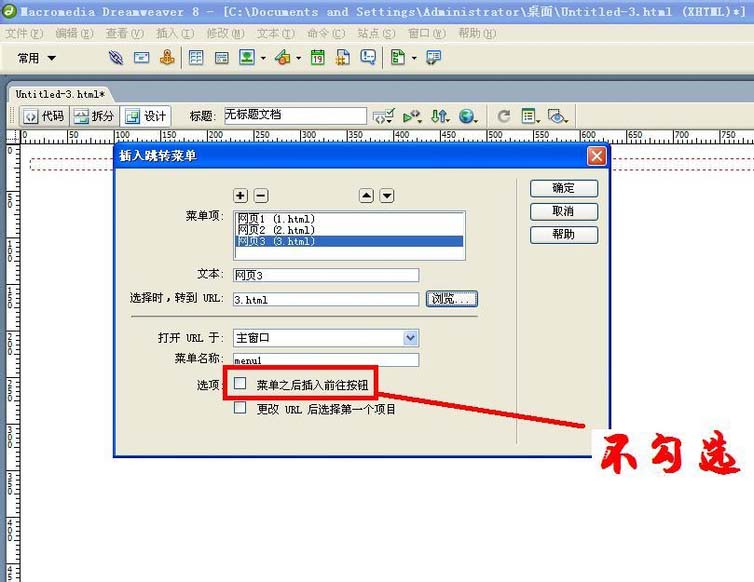Click the 确定 button

[x=564, y=188]
